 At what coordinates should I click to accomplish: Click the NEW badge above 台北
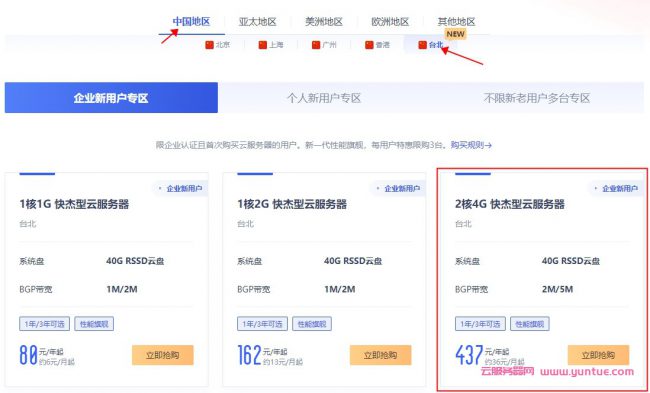tap(456, 34)
